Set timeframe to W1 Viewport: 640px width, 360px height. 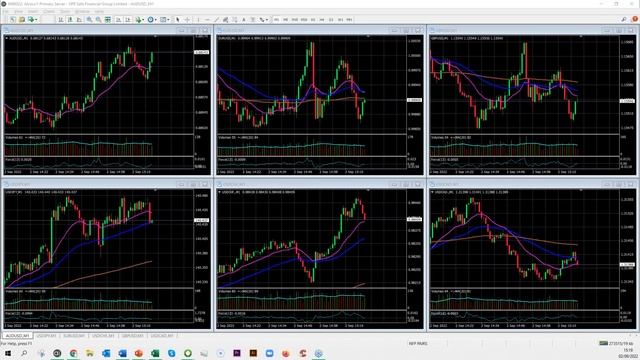coord(340,19)
